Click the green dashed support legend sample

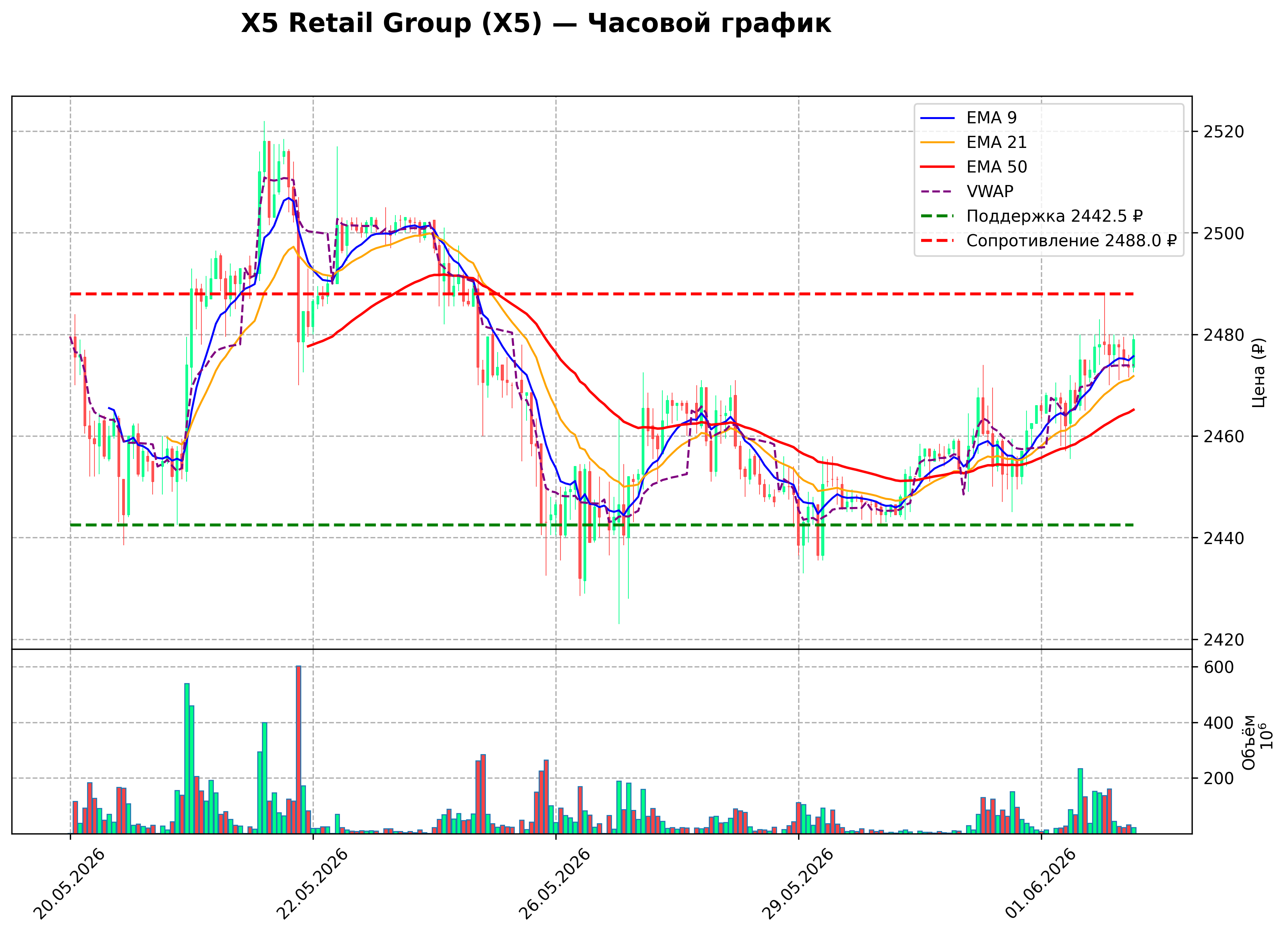[x=938, y=216]
